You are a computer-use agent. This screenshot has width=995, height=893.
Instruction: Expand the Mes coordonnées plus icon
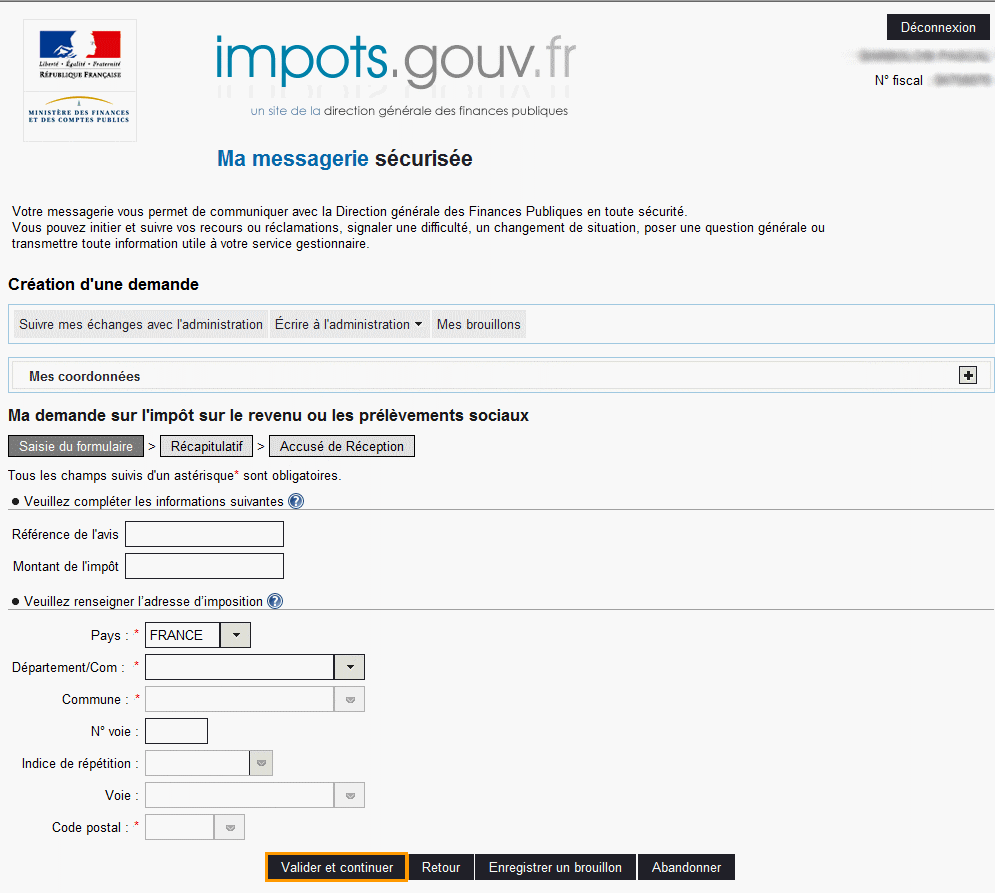tap(968, 376)
